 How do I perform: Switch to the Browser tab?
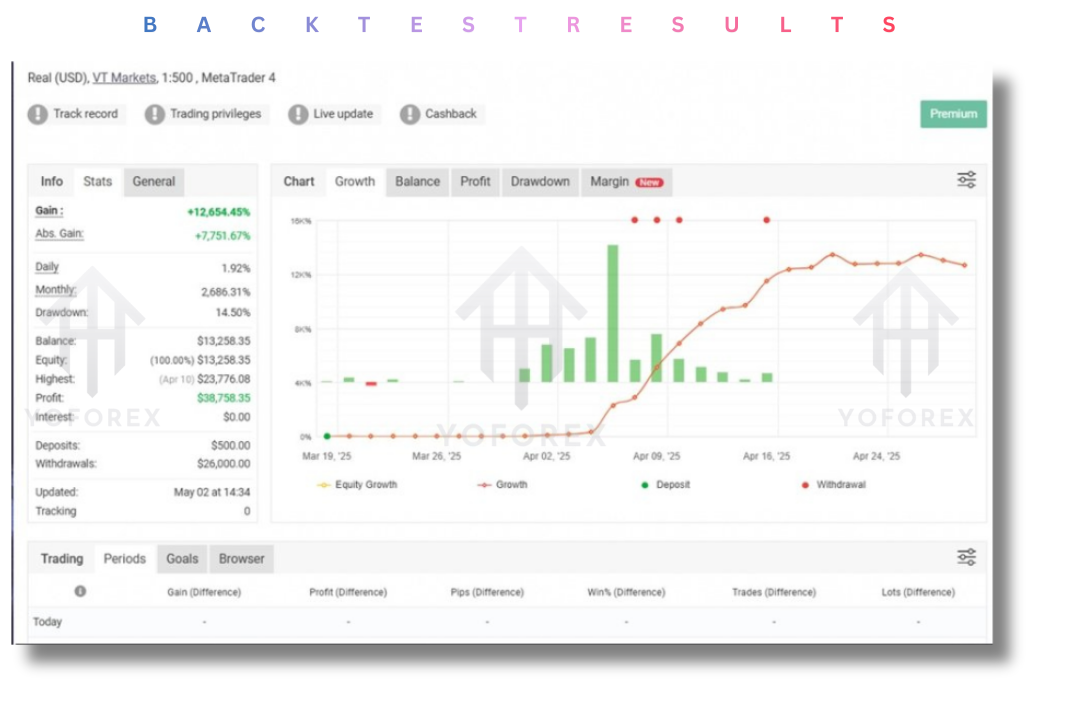tap(241, 559)
